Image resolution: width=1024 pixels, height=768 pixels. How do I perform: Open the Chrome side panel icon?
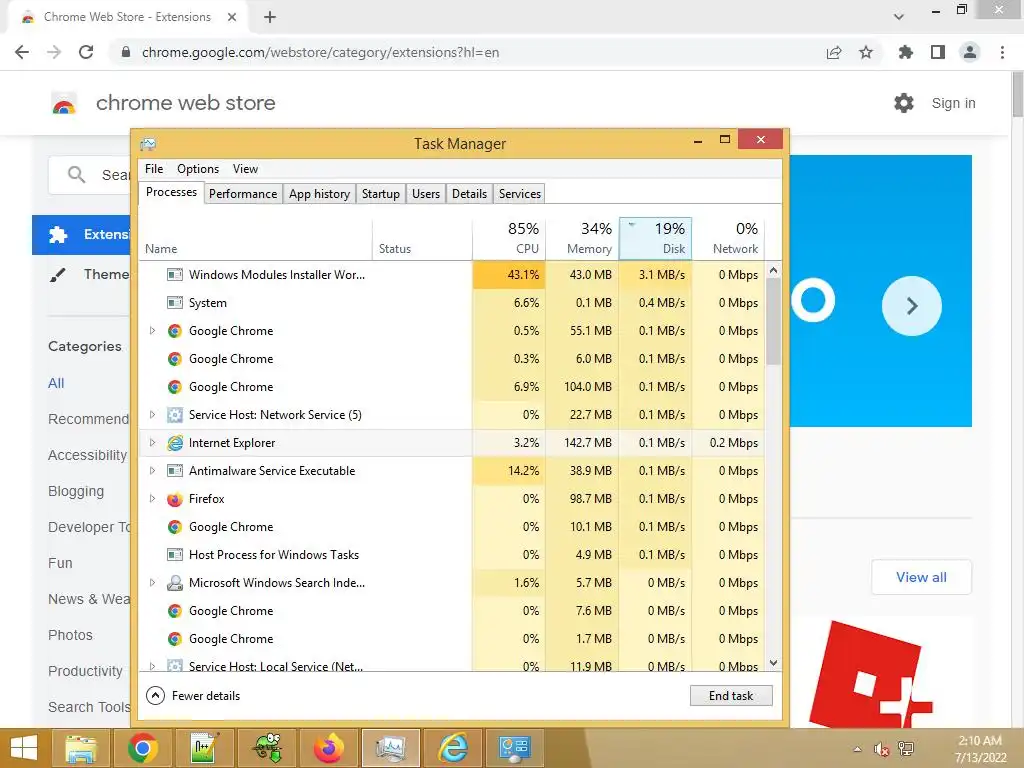(x=938, y=52)
